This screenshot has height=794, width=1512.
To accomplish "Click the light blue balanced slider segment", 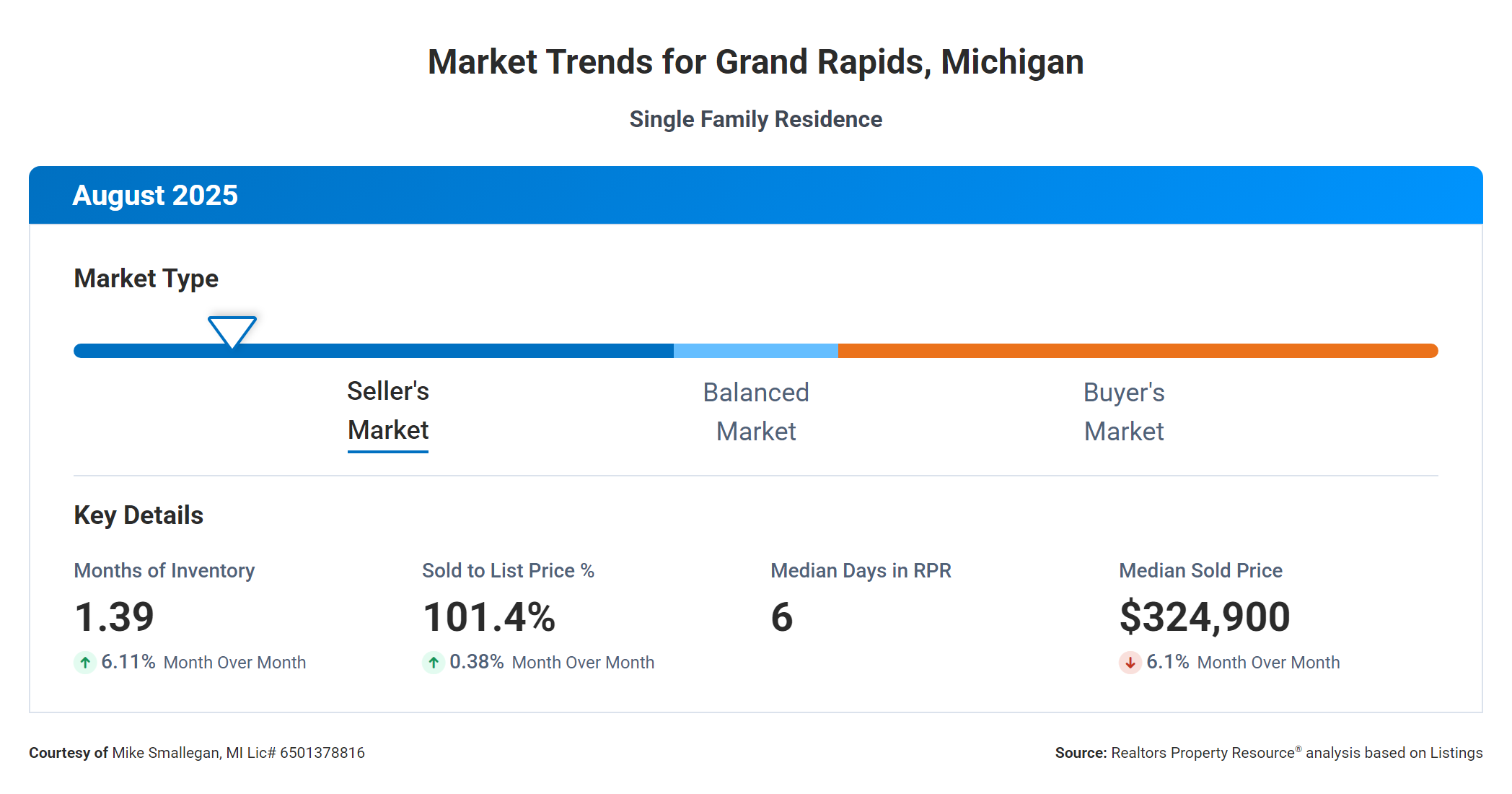I will 755,351.
